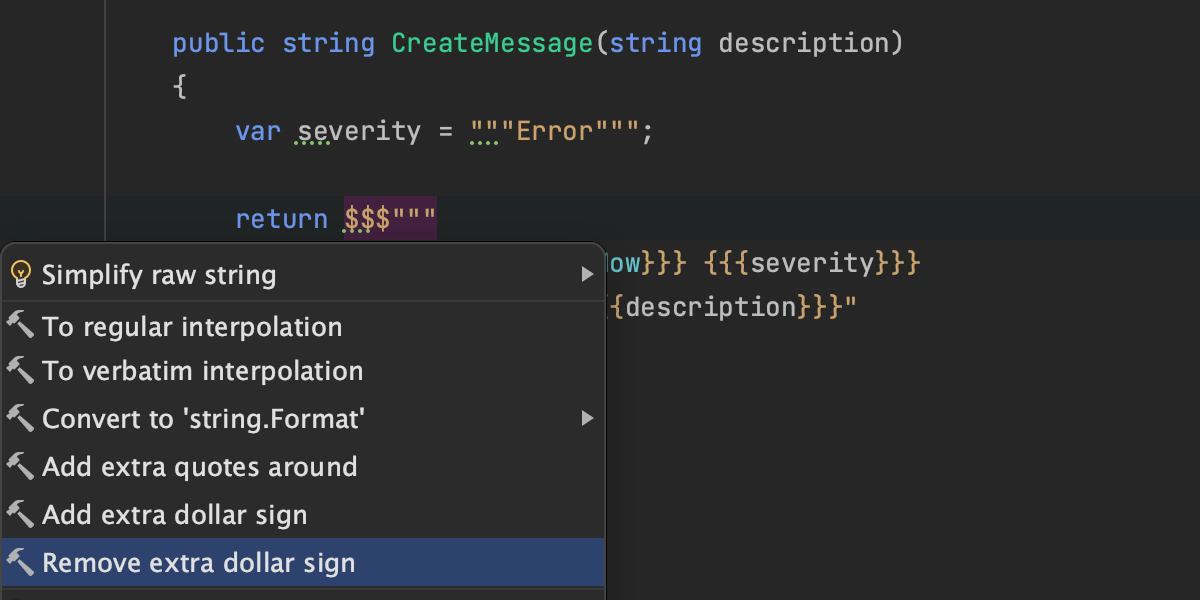Click hammer icon beside Add extra quotes around
Viewport: 1200px width, 600px height.
20,466
